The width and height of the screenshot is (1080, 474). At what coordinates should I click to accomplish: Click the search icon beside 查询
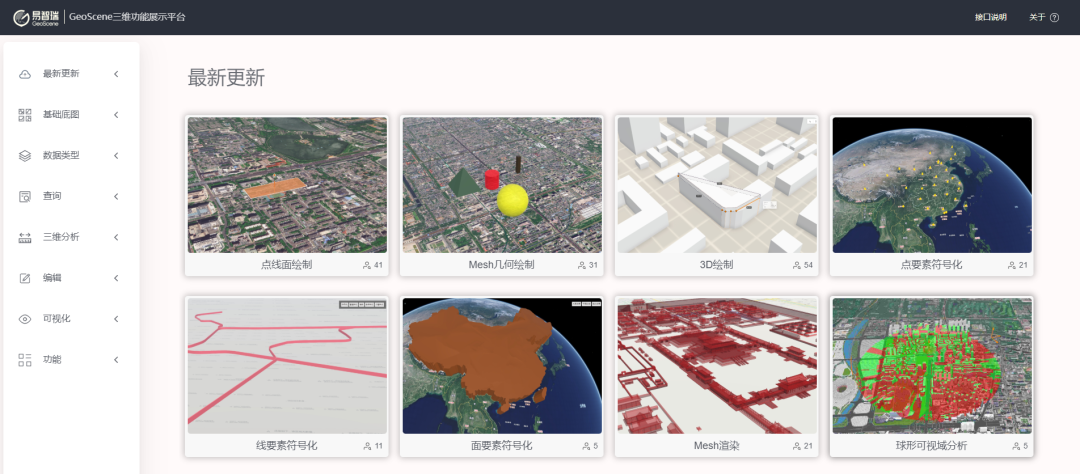pos(25,196)
